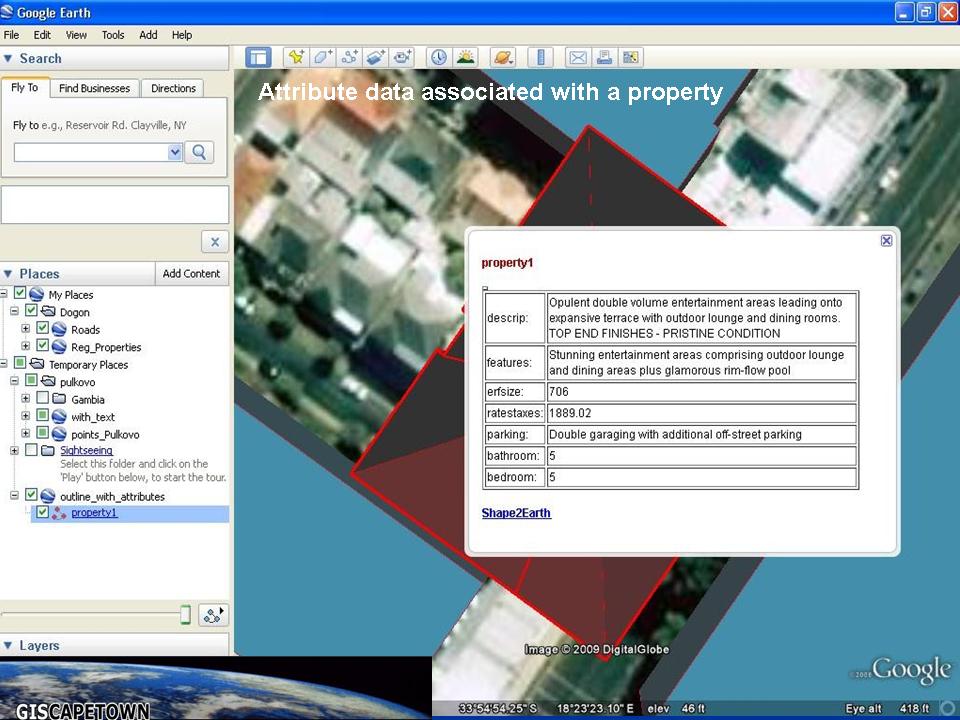
Task: Select the Dogon folder icon
Action: (x=48, y=312)
